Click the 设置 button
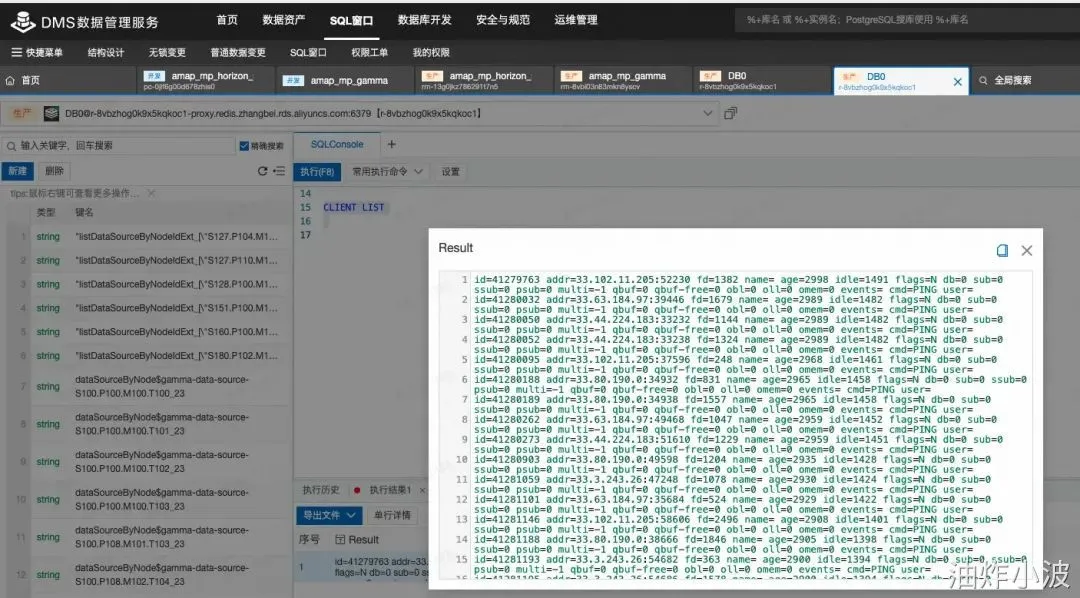The height and width of the screenshot is (598, 1080). (x=450, y=172)
